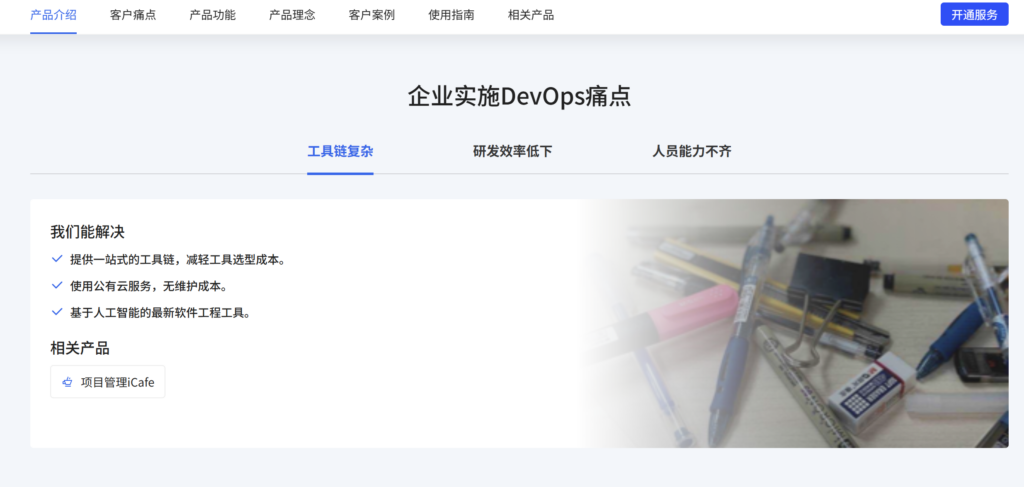
Task: Open the 产品介绍 navigation tab
Action: (53, 15)
